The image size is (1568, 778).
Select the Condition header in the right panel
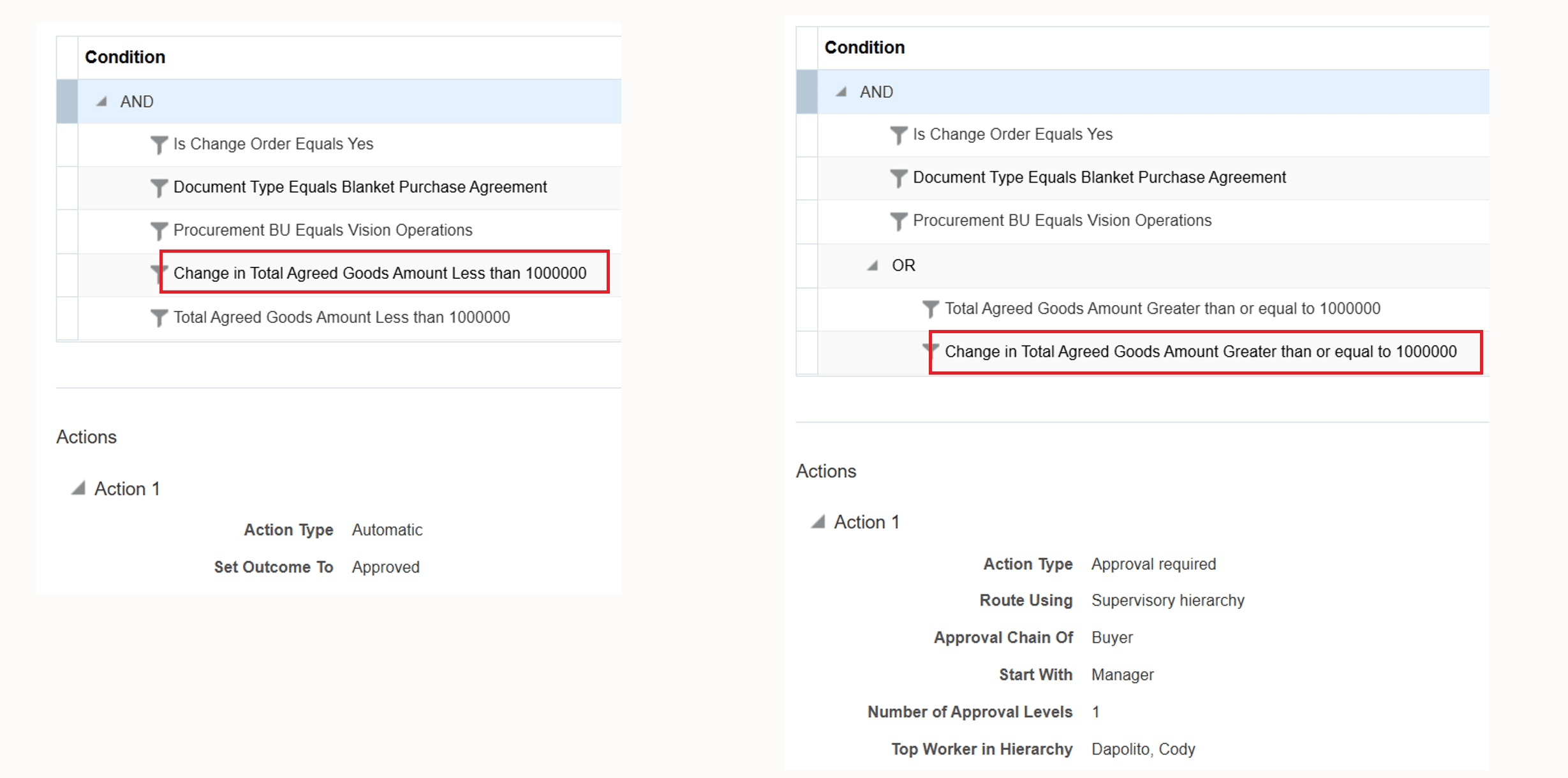point(864,47)
